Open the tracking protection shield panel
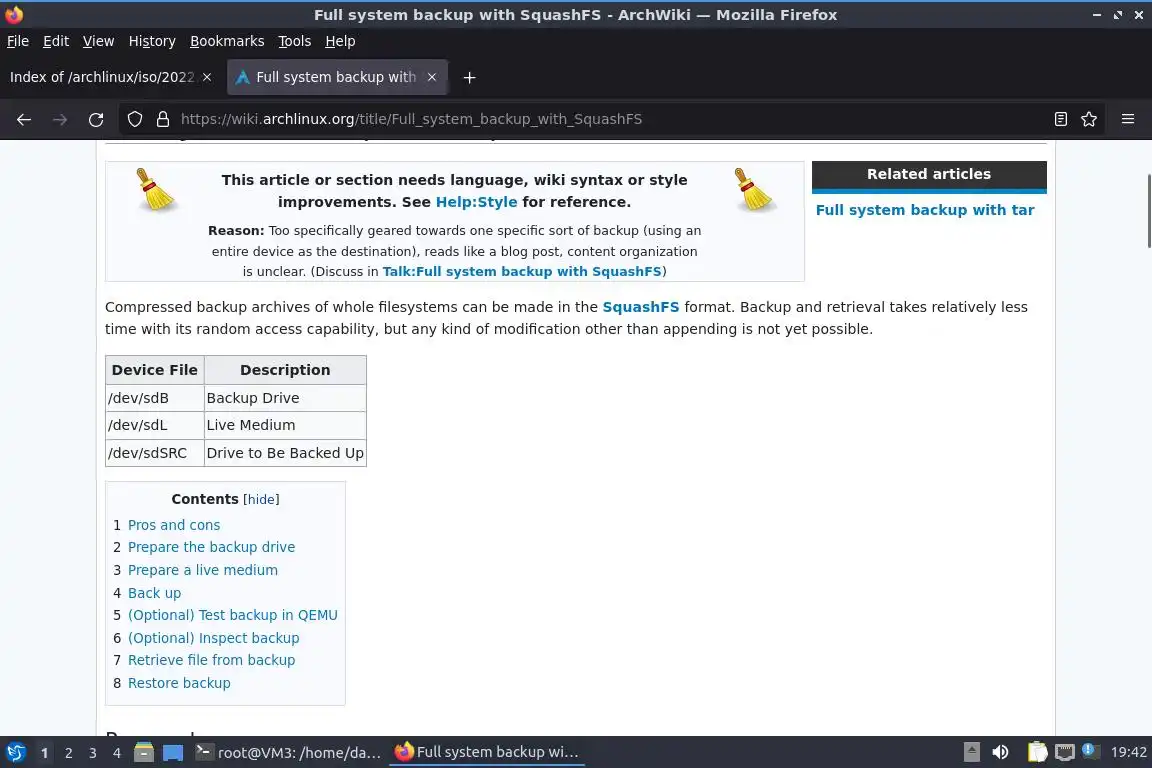 point(134,119)
